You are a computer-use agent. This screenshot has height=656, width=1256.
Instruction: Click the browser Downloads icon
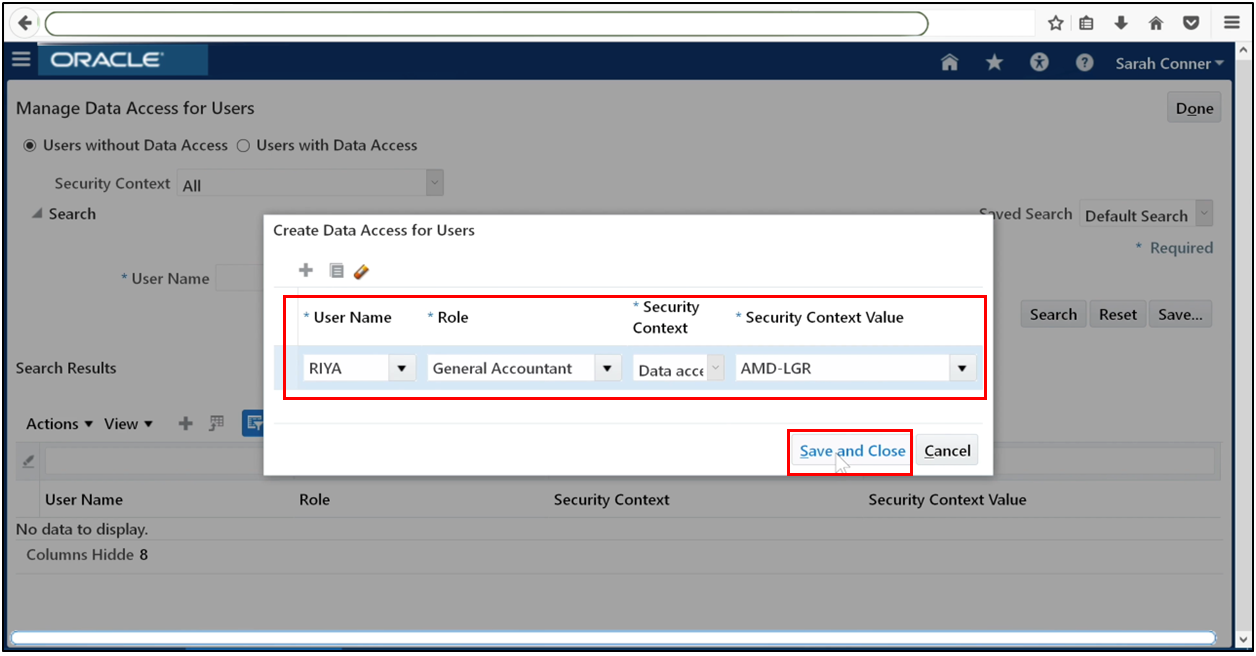coord(1120,22)
